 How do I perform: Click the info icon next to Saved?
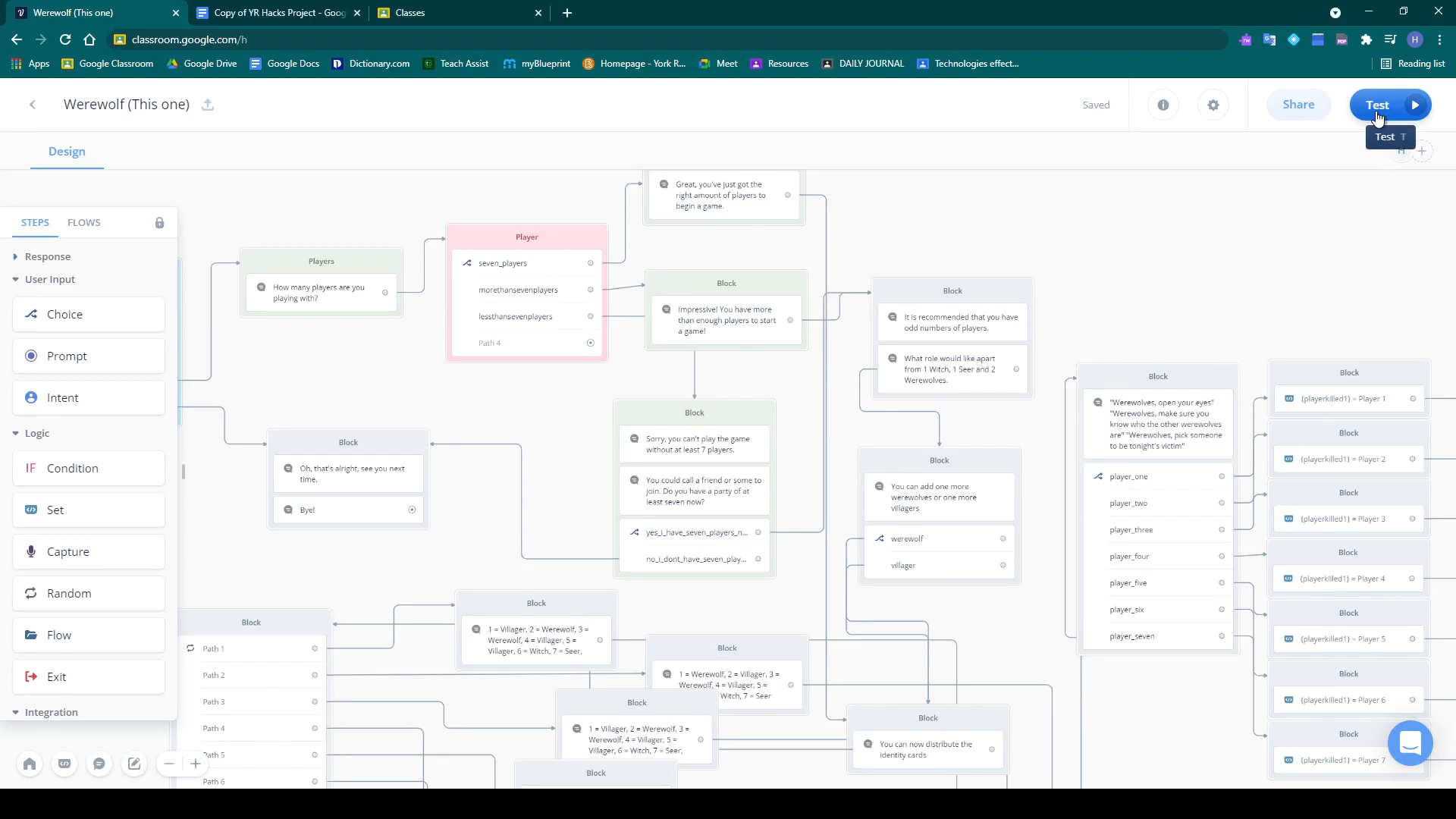(x=1163, y=105)
